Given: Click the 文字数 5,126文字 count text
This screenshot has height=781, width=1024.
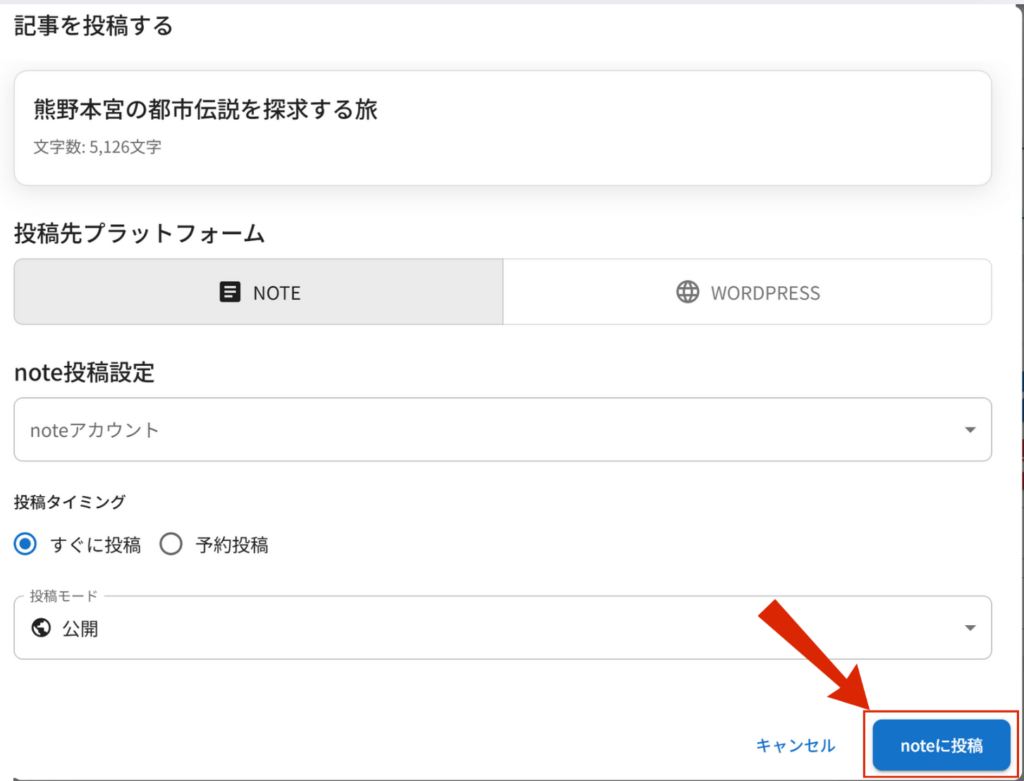Looking at the screenshot, I should [x=97, y=147].
